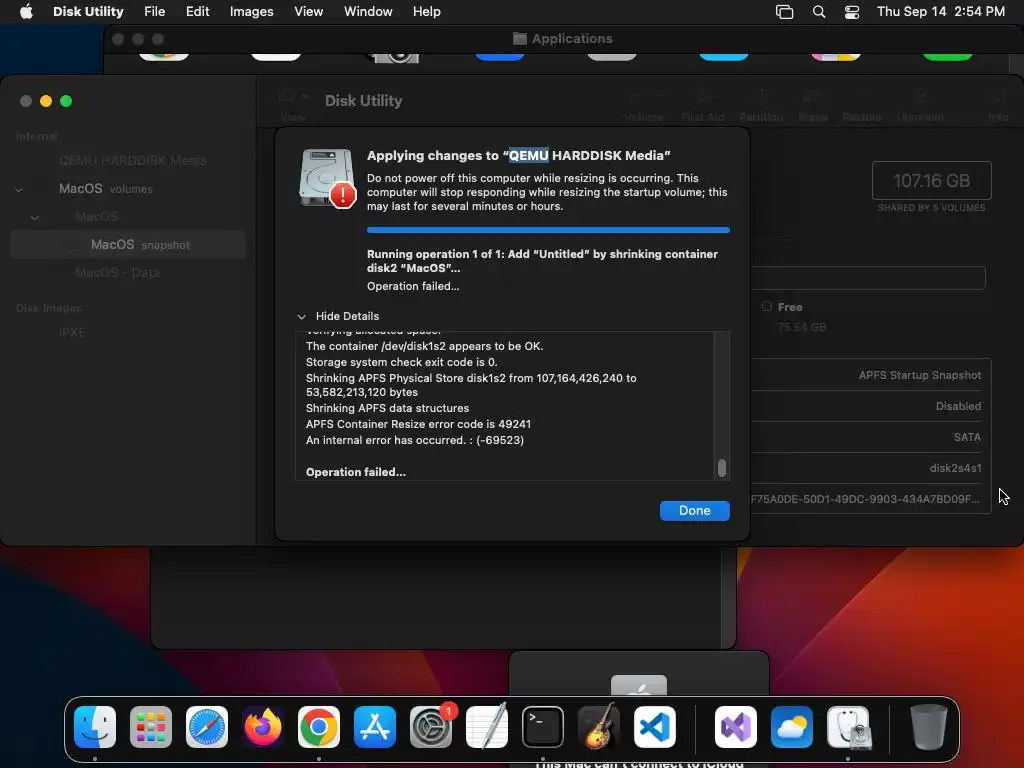Open the Help menu
1024x768 pixels.
(426, 12)
